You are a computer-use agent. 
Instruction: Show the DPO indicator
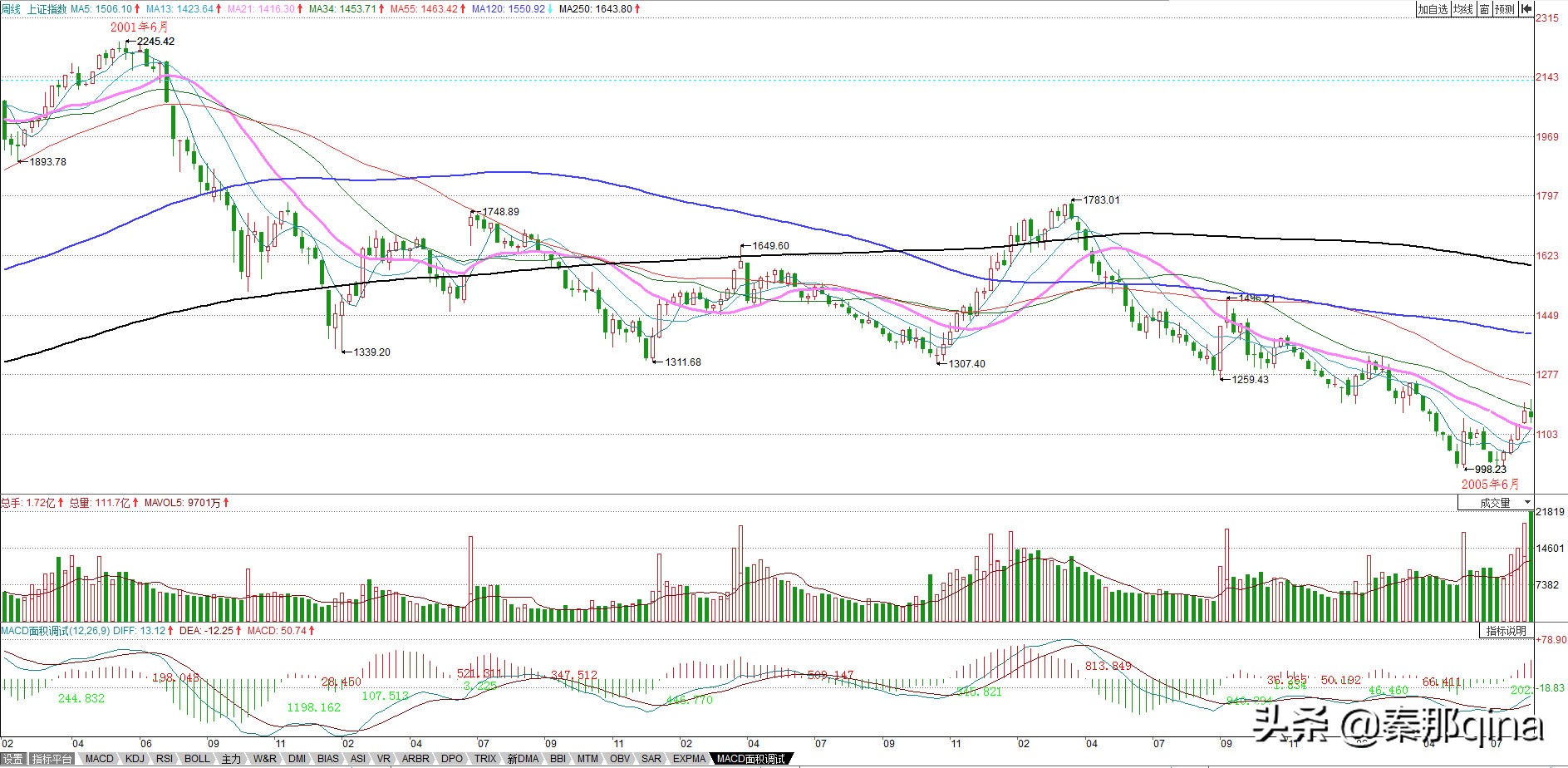[x=452, y=759]
